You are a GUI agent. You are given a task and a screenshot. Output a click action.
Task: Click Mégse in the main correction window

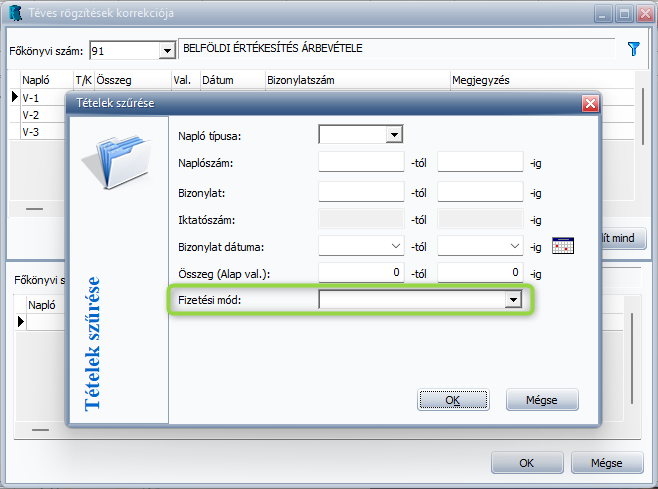pos(607,463)
